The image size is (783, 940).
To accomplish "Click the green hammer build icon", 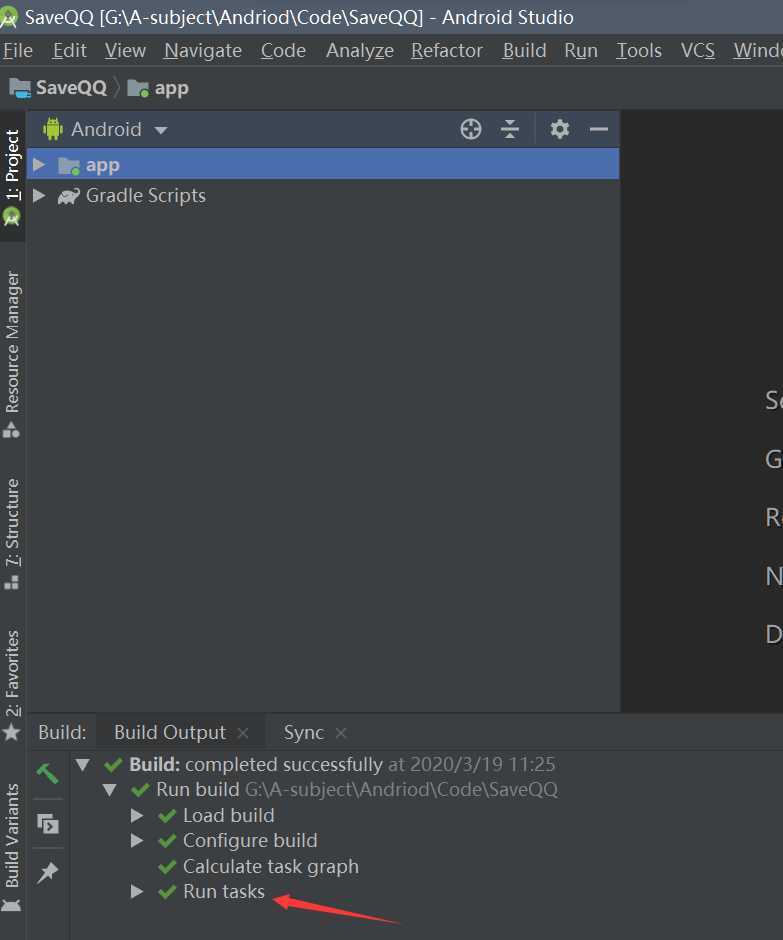I will point(47,773).
